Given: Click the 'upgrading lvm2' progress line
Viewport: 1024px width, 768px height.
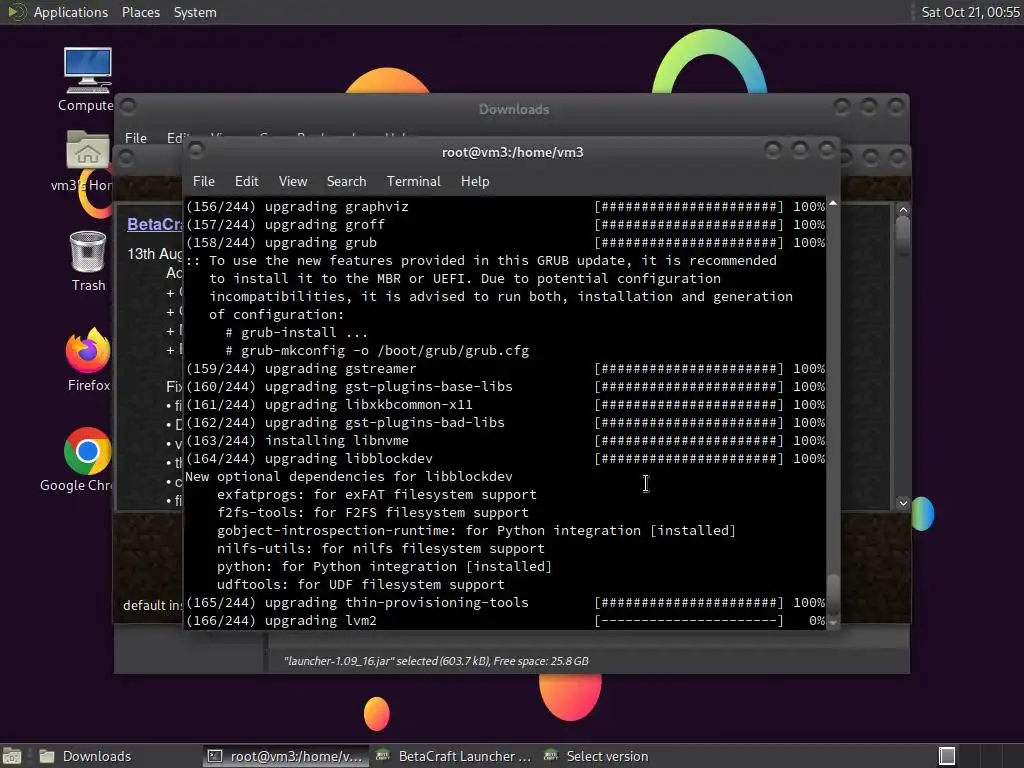Looking at the screenshot, I should tap(505, 620).
